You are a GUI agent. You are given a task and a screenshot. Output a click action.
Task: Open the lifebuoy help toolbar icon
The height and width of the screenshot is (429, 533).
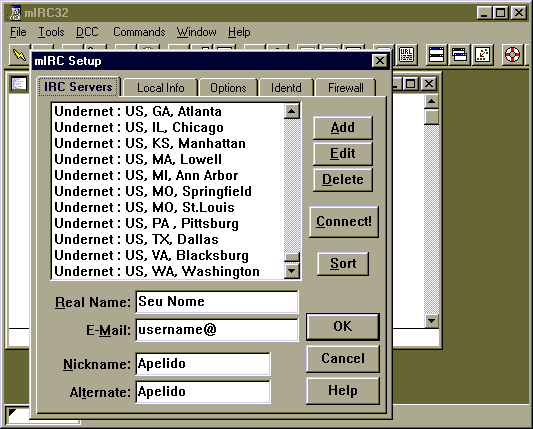[x=512, y=55]
